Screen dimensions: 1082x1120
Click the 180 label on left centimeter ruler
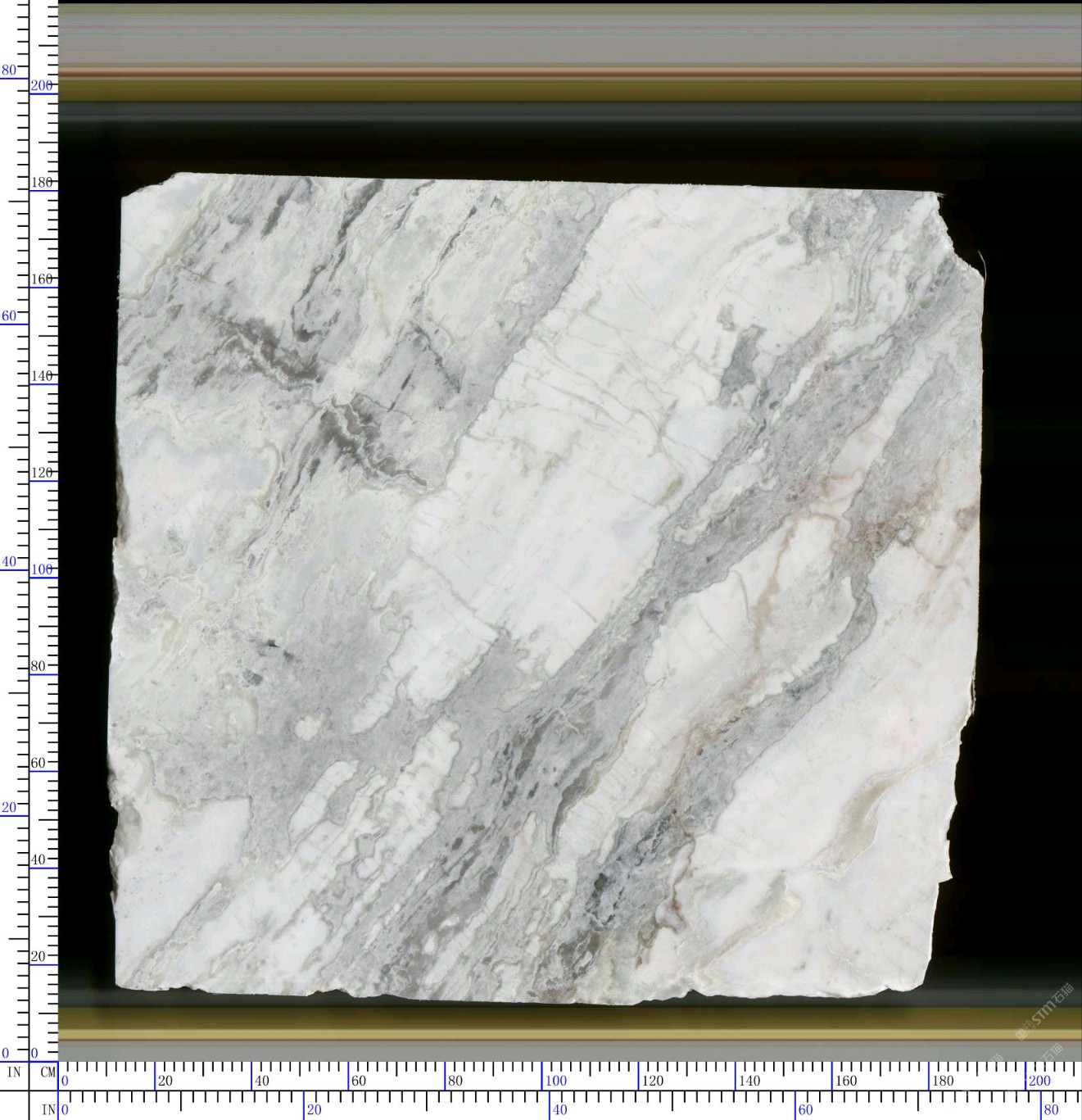(42, 183)
